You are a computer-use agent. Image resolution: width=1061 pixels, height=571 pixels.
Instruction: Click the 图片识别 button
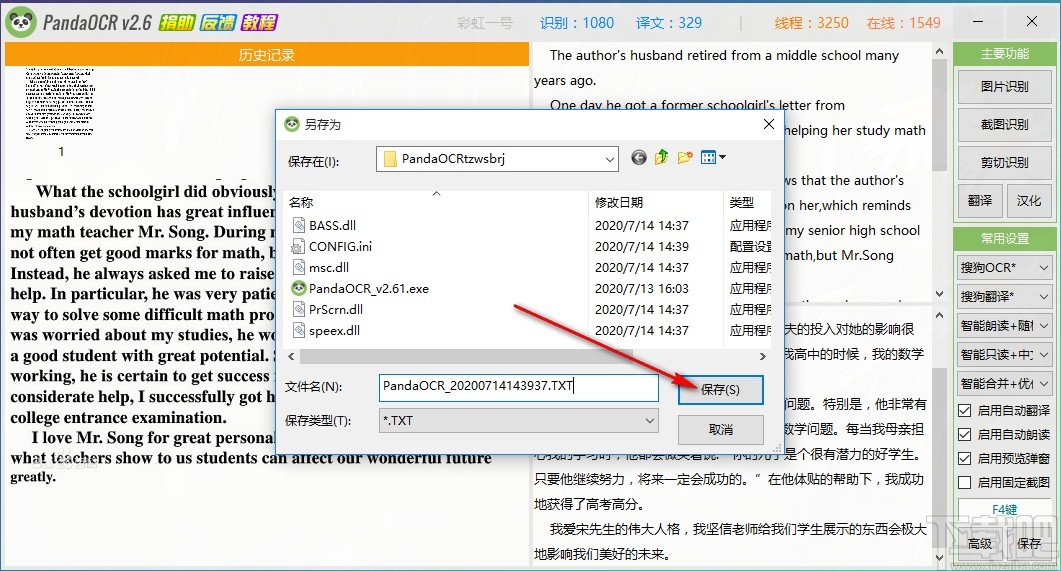pyautogui.click(x=1005, y=87)
